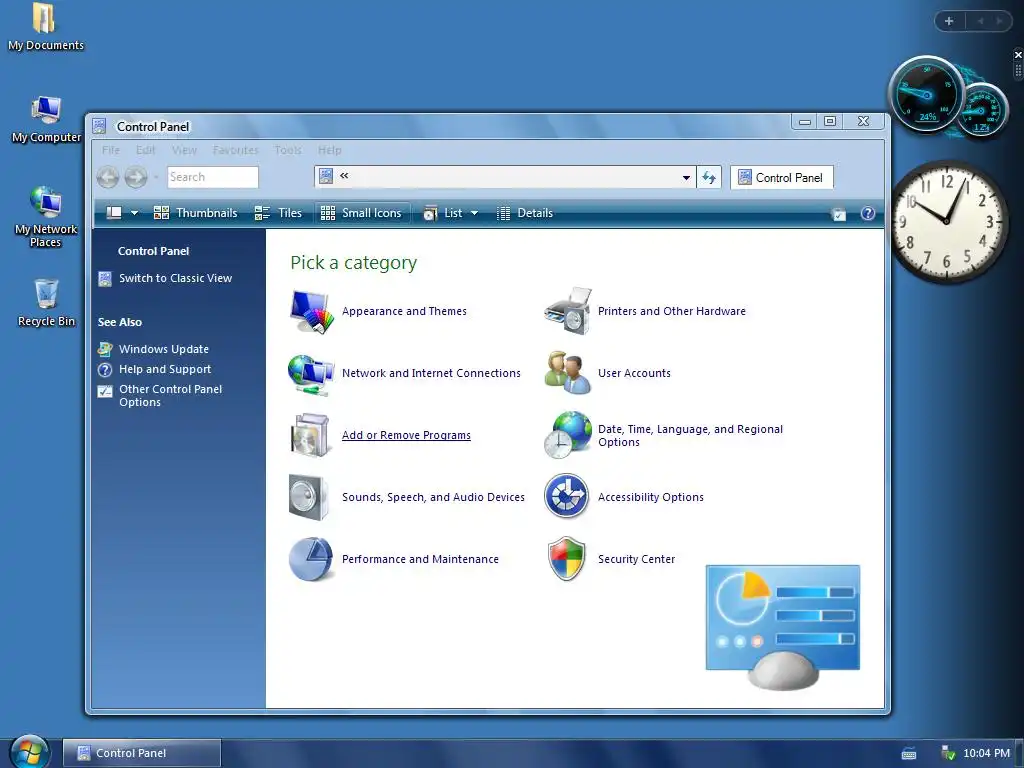Viewport: 1024px width, 768px height.
Task: Open the Appearance and Themes category icon
Action: pyautogui.click(x=312, y=312)
